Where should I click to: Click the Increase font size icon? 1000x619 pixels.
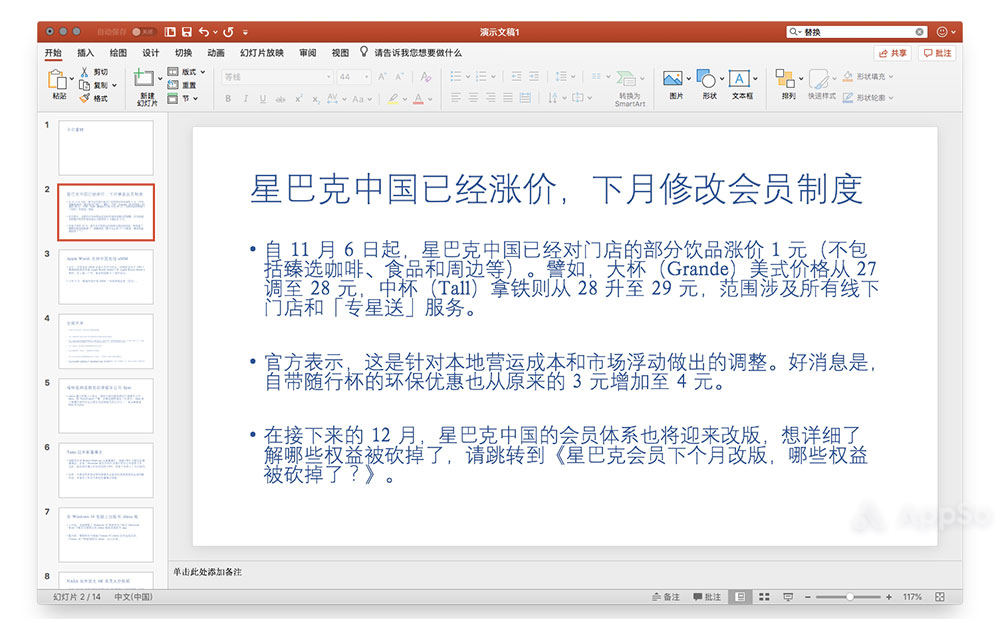(x=382, y=77)
